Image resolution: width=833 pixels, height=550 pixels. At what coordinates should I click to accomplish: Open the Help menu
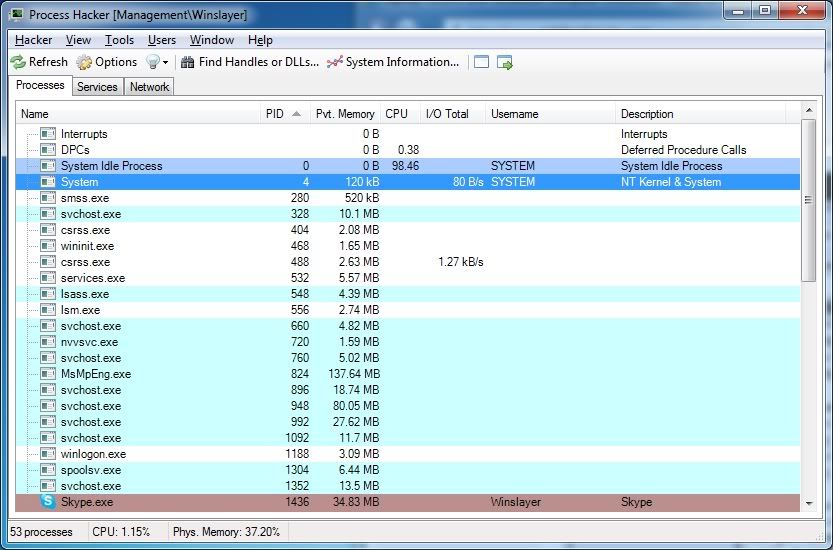coord(260,40)
